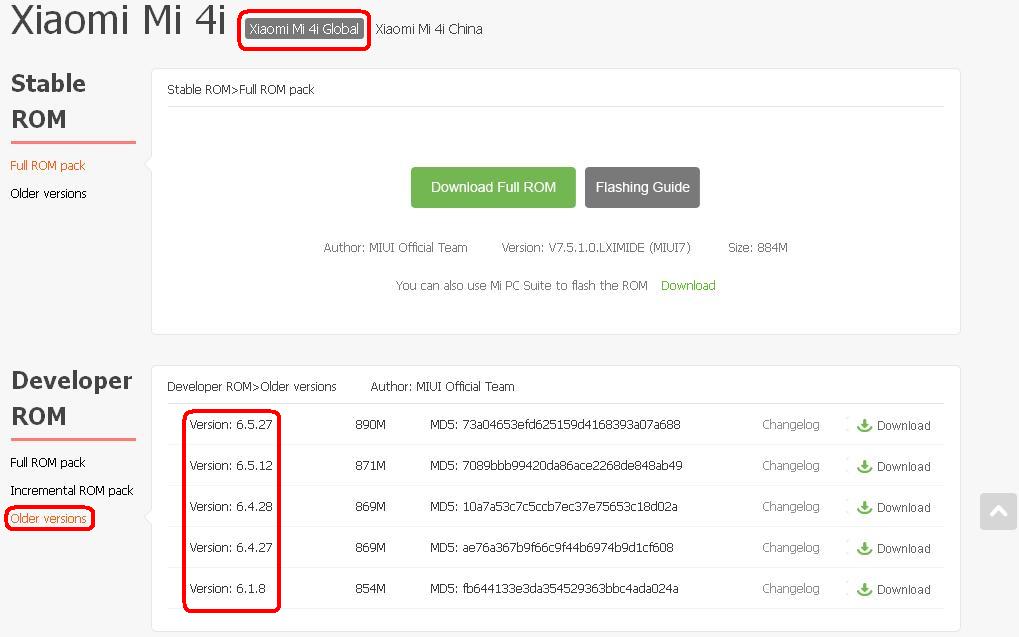Click Download text link for Version 6.5.12
This screenshot has width=1019, height=637.
[903, 467]
